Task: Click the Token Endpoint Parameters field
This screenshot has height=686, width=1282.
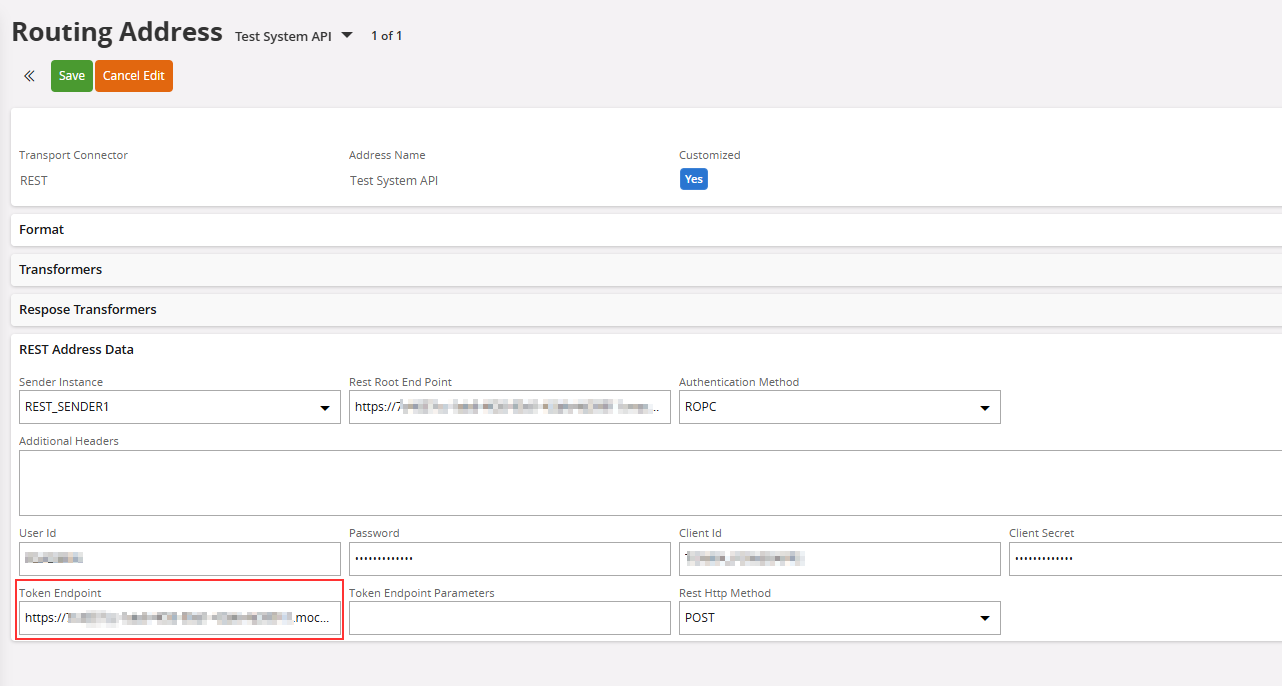Action: pyautogui.click(x=509, y=618)
